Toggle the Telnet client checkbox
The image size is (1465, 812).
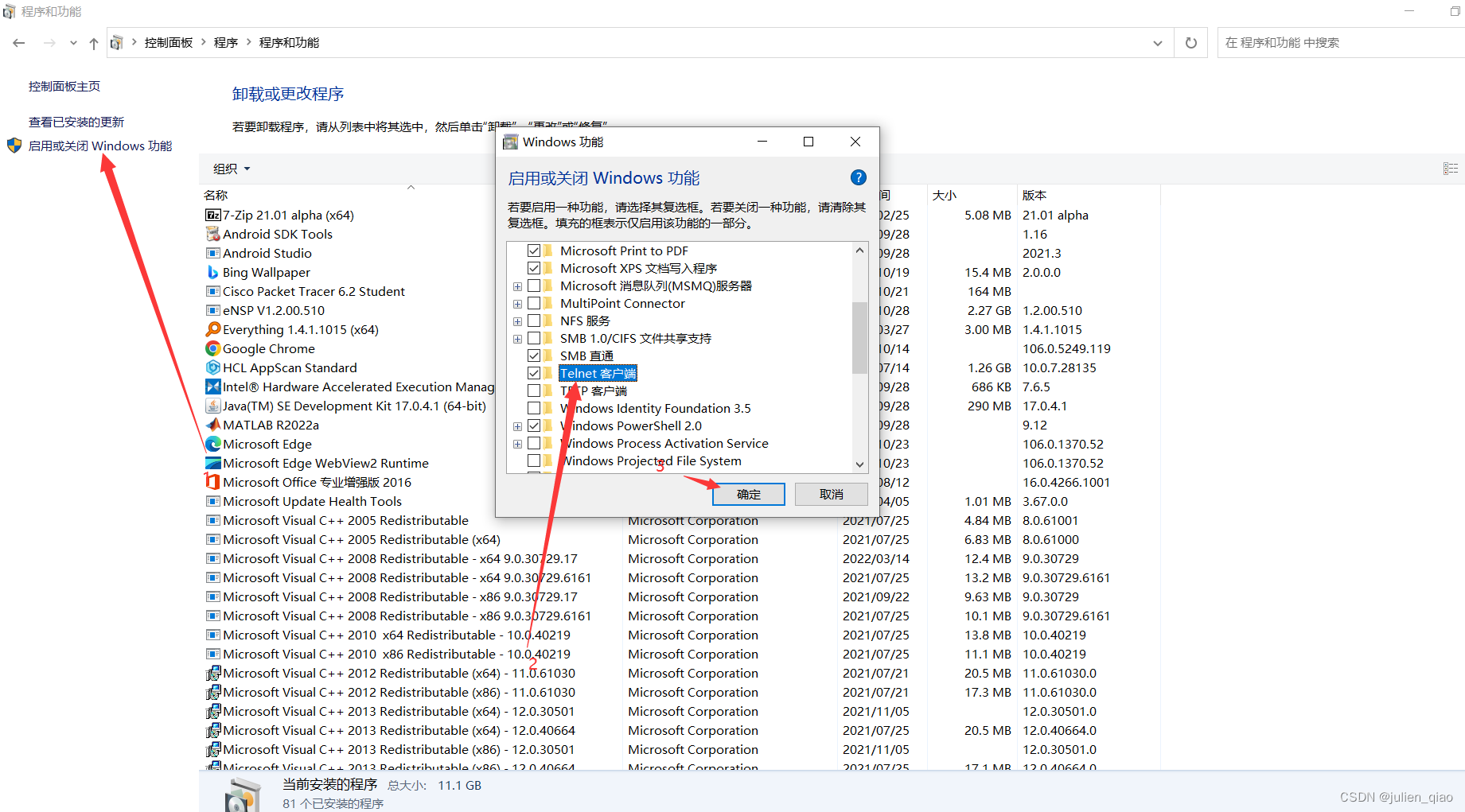(x=534, y=373)
